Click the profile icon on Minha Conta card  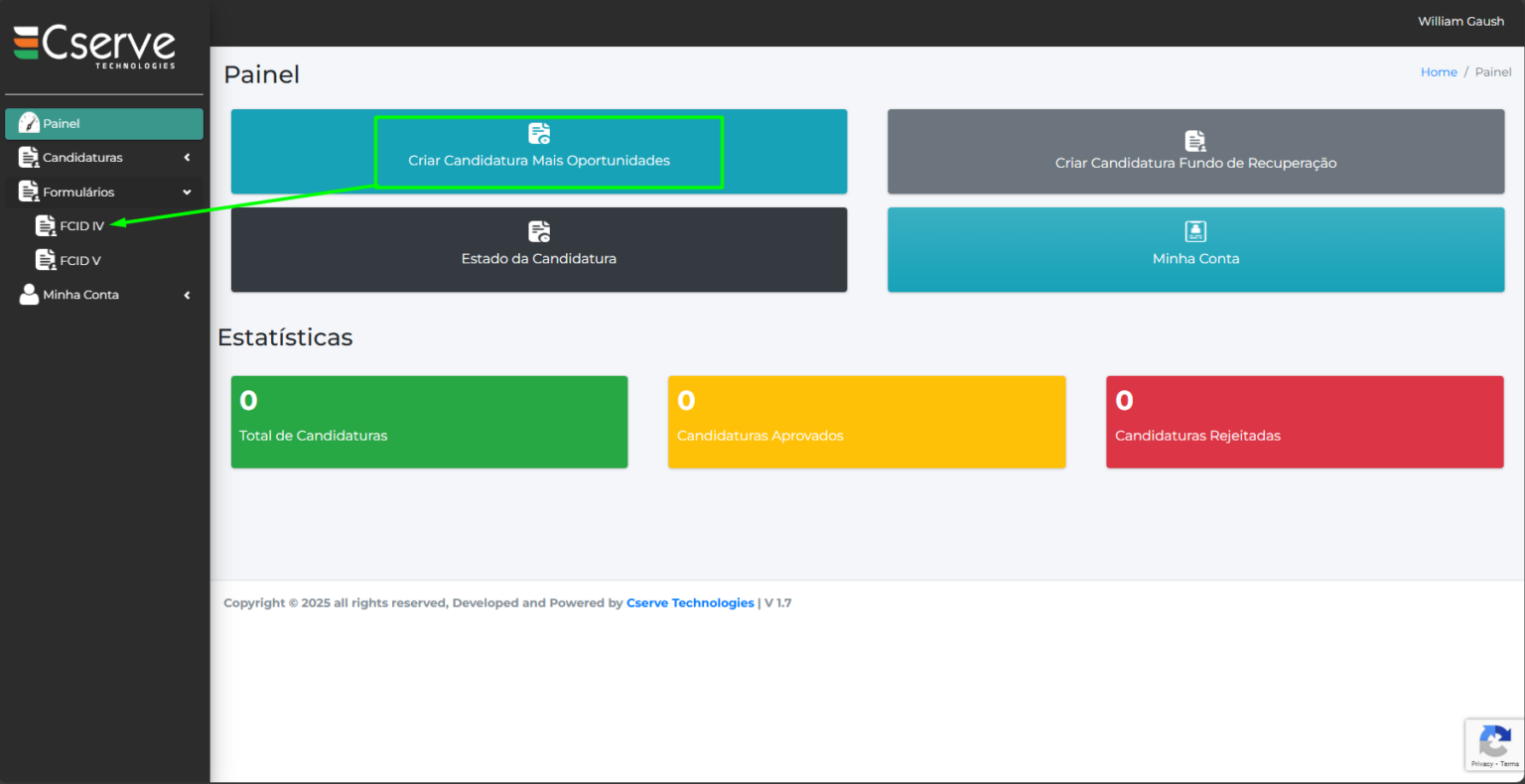(x=1195, y=231)
